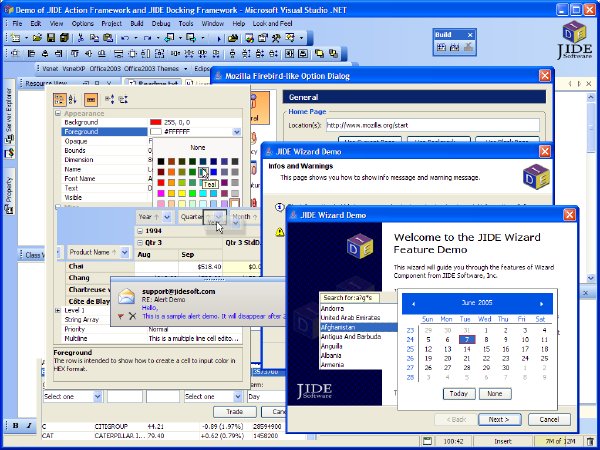Screen dimensions: 600x450
Task: Open the Foreground color dropdown arrow
Action: click(236, 132)
